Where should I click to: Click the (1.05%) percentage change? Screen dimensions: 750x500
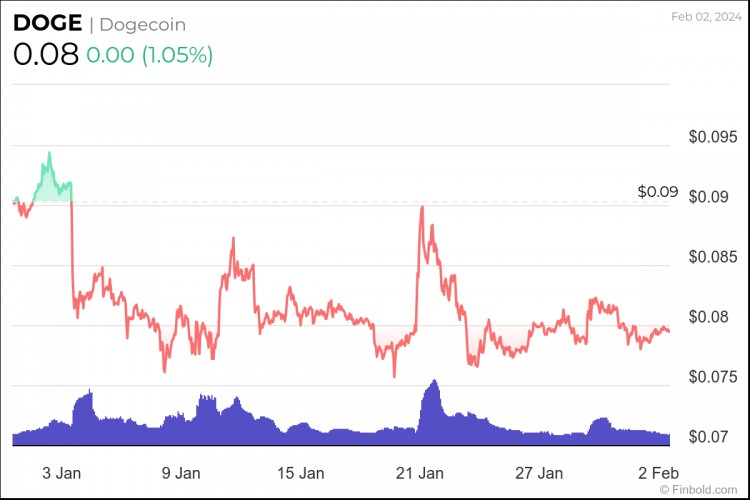click(x=177, y=55)
